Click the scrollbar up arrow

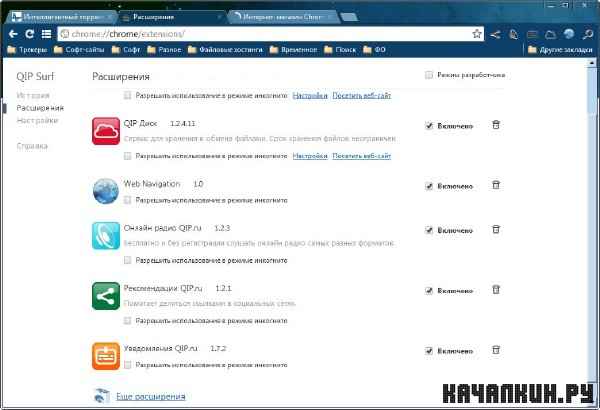point(592,62)
